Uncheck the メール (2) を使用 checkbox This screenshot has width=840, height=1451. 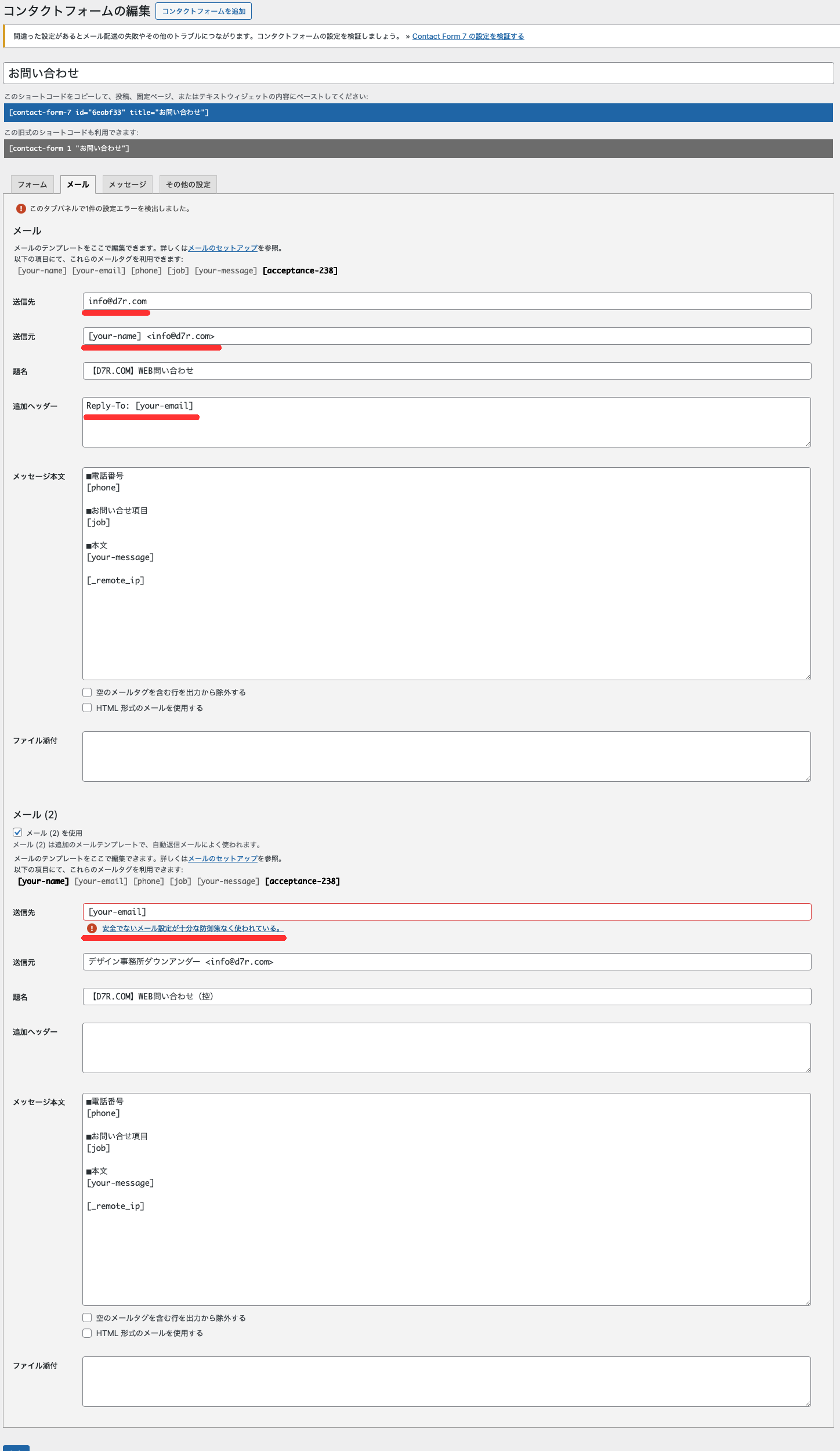[18, 832]
